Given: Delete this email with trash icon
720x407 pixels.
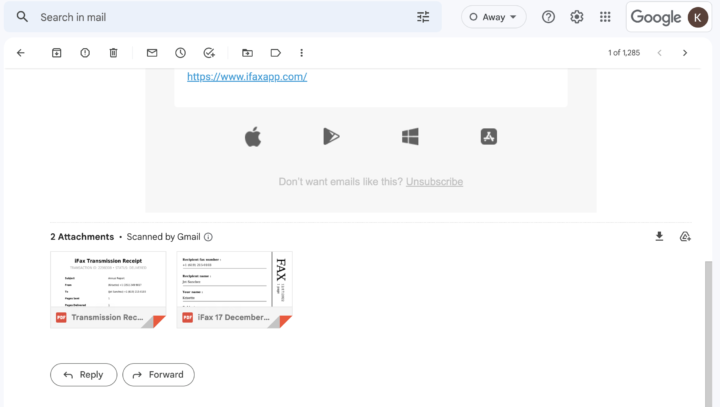Looking at the screenshot, I should 113,53.
